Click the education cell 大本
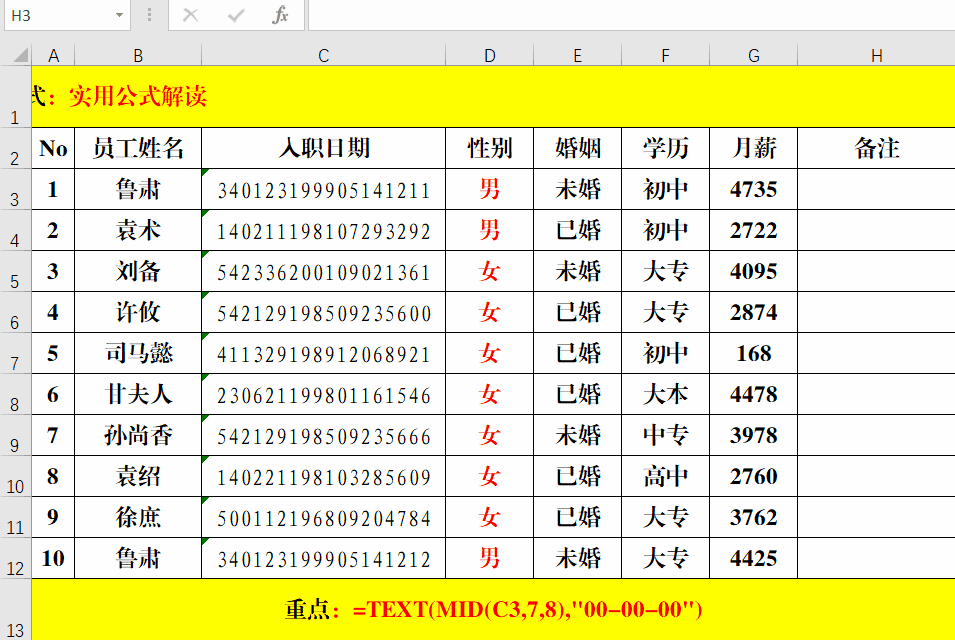 click(x=665, y=394)
